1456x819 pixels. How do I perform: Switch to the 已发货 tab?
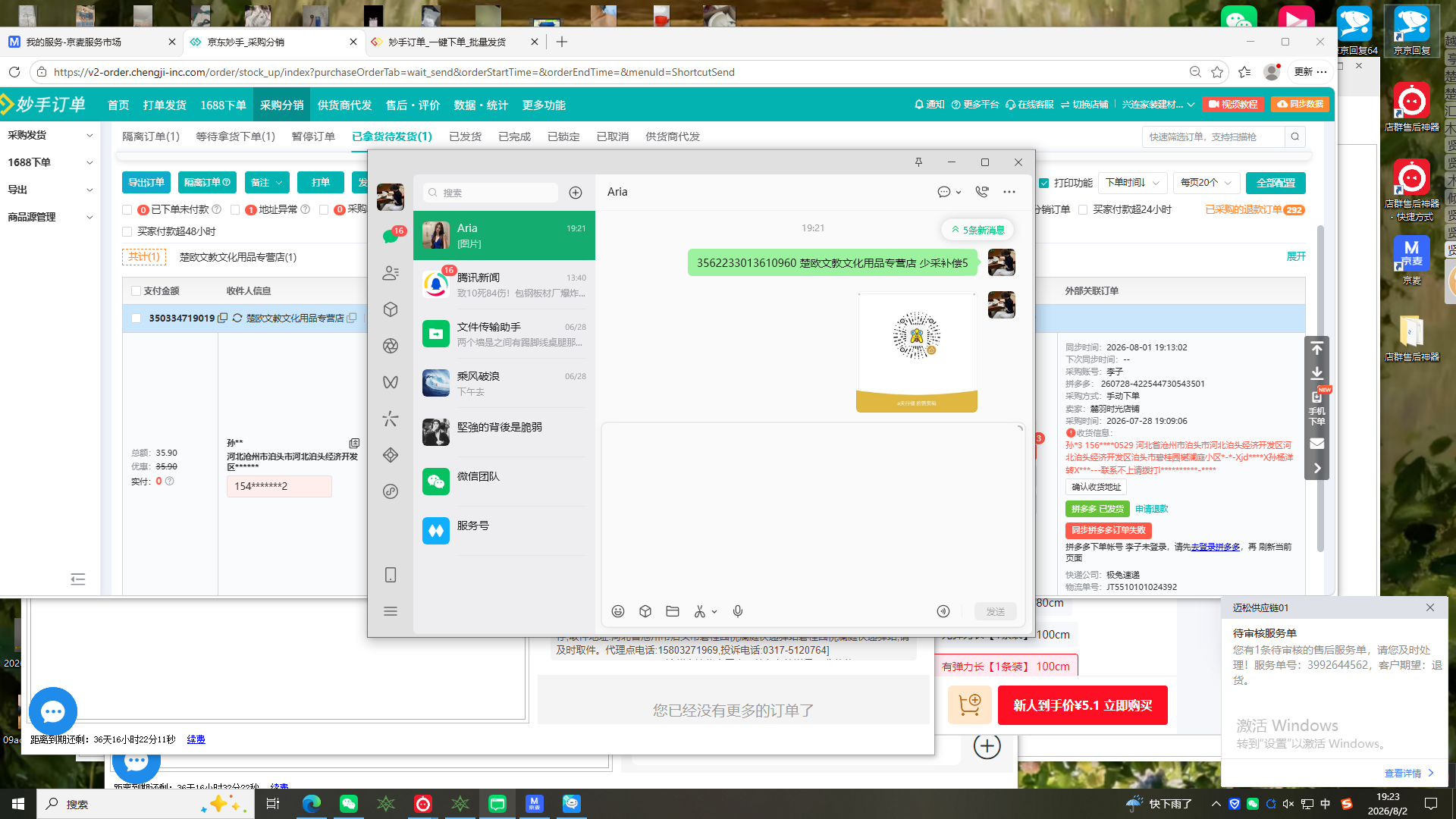(x=465, y=136)
